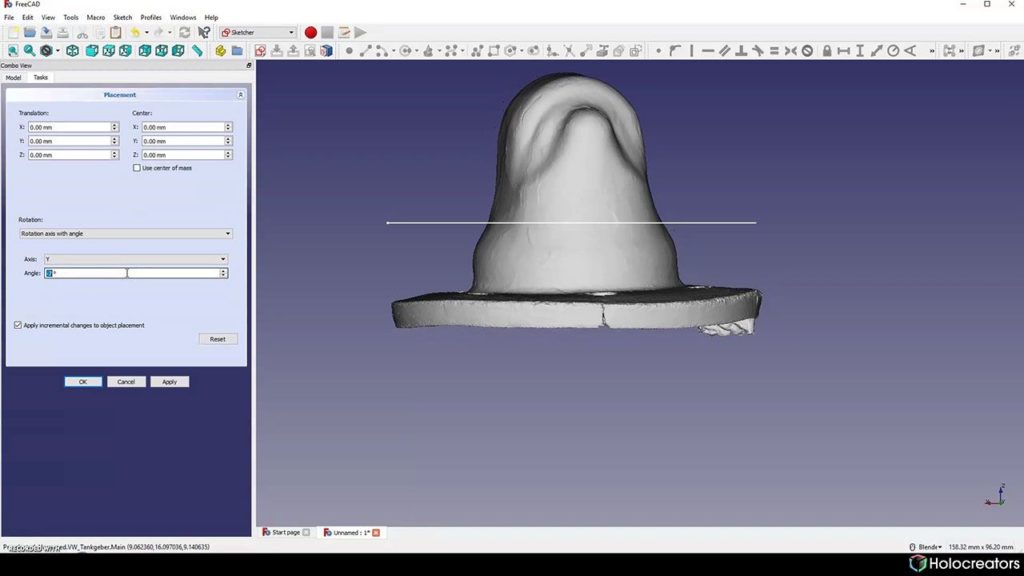Click the angle constraint icon
This screenshot has height=576, width=1024.
click(x=910, y=51)
